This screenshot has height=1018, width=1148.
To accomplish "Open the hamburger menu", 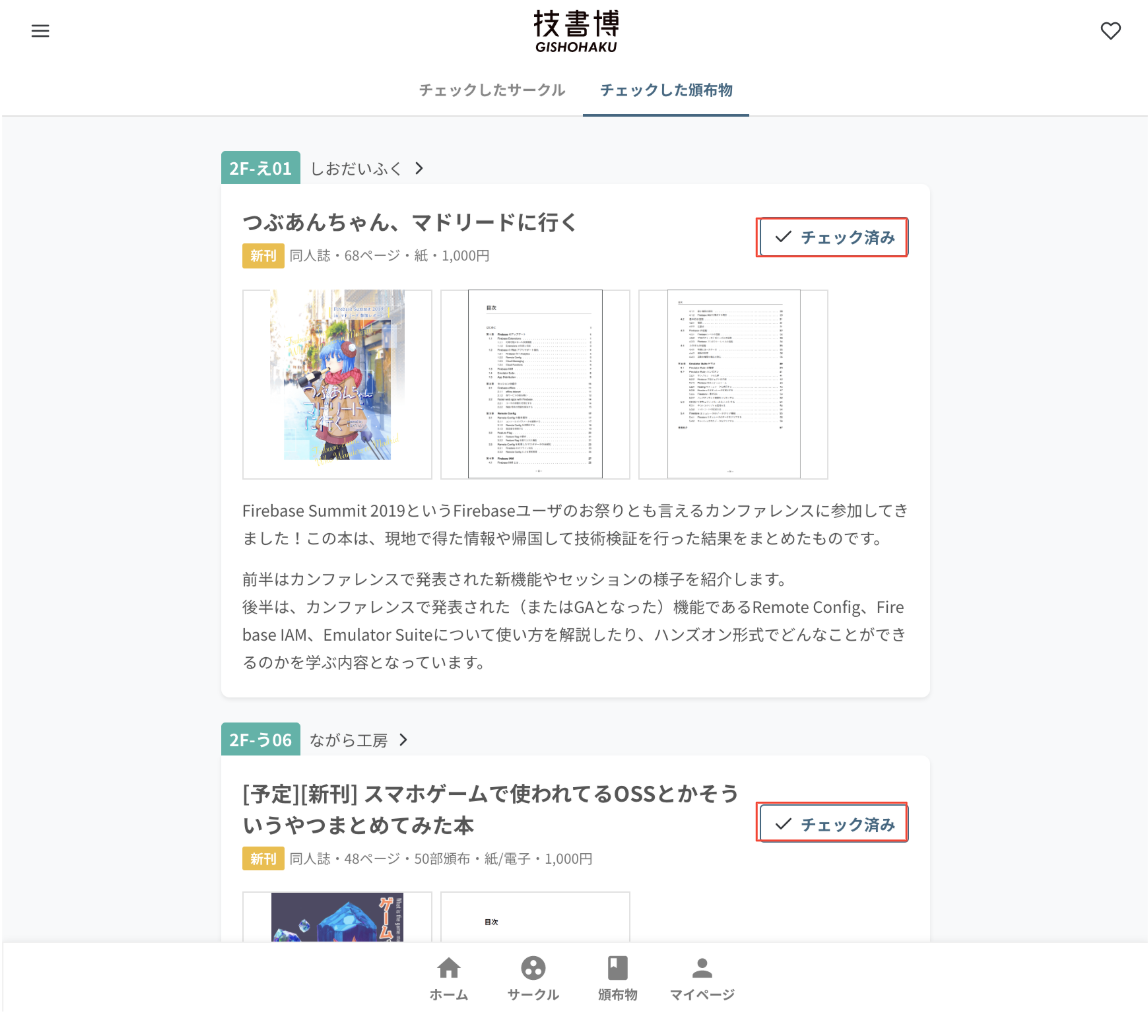I will click(x=40, y=31).
